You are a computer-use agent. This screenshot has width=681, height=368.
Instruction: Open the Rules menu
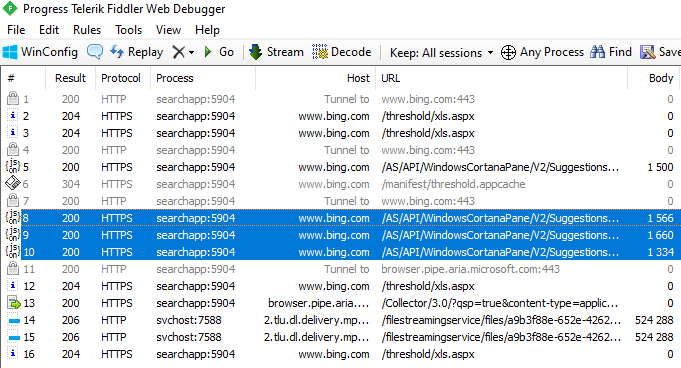(x=87, y=30)
